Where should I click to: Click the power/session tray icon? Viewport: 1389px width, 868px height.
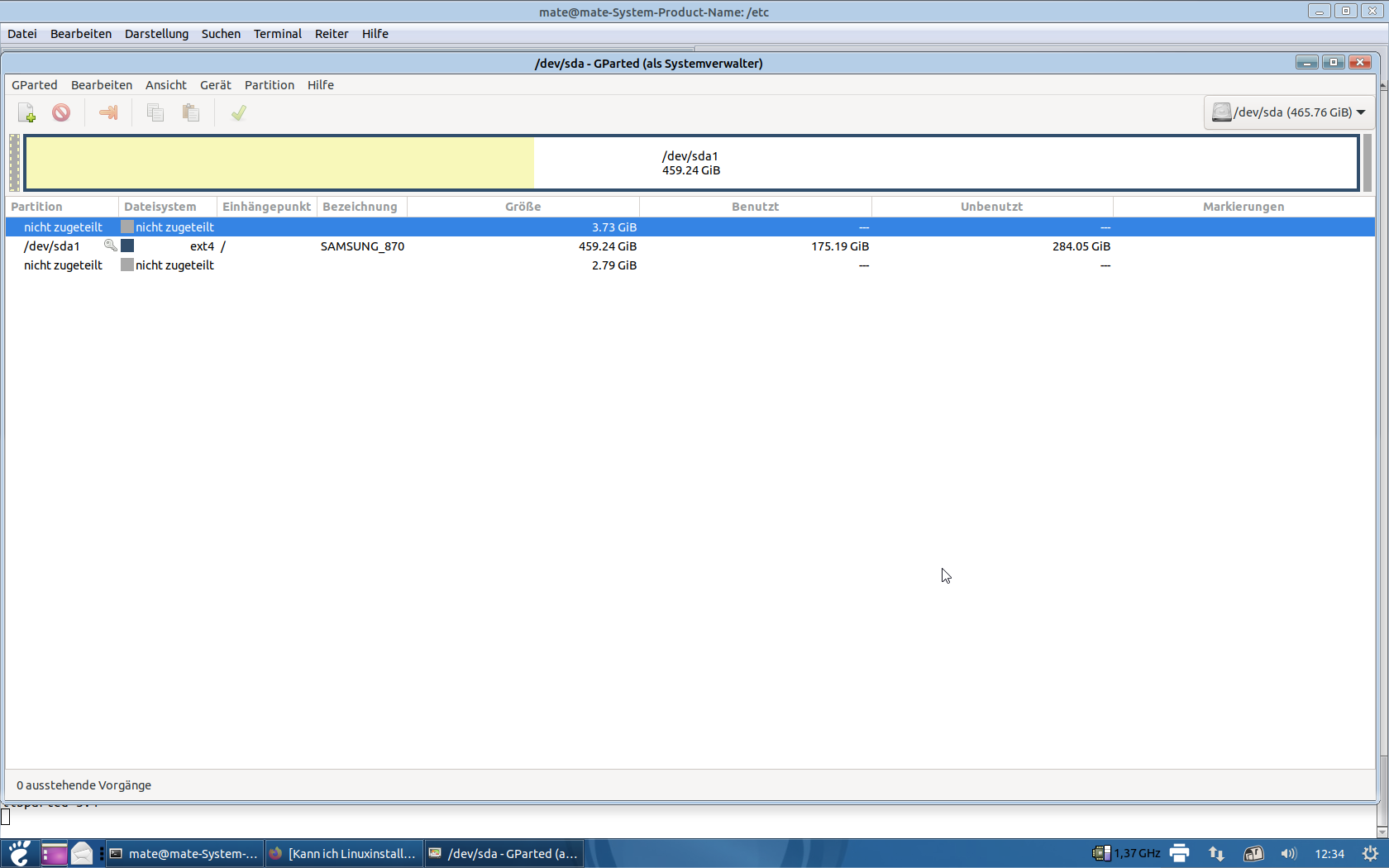click(1370, 853)
